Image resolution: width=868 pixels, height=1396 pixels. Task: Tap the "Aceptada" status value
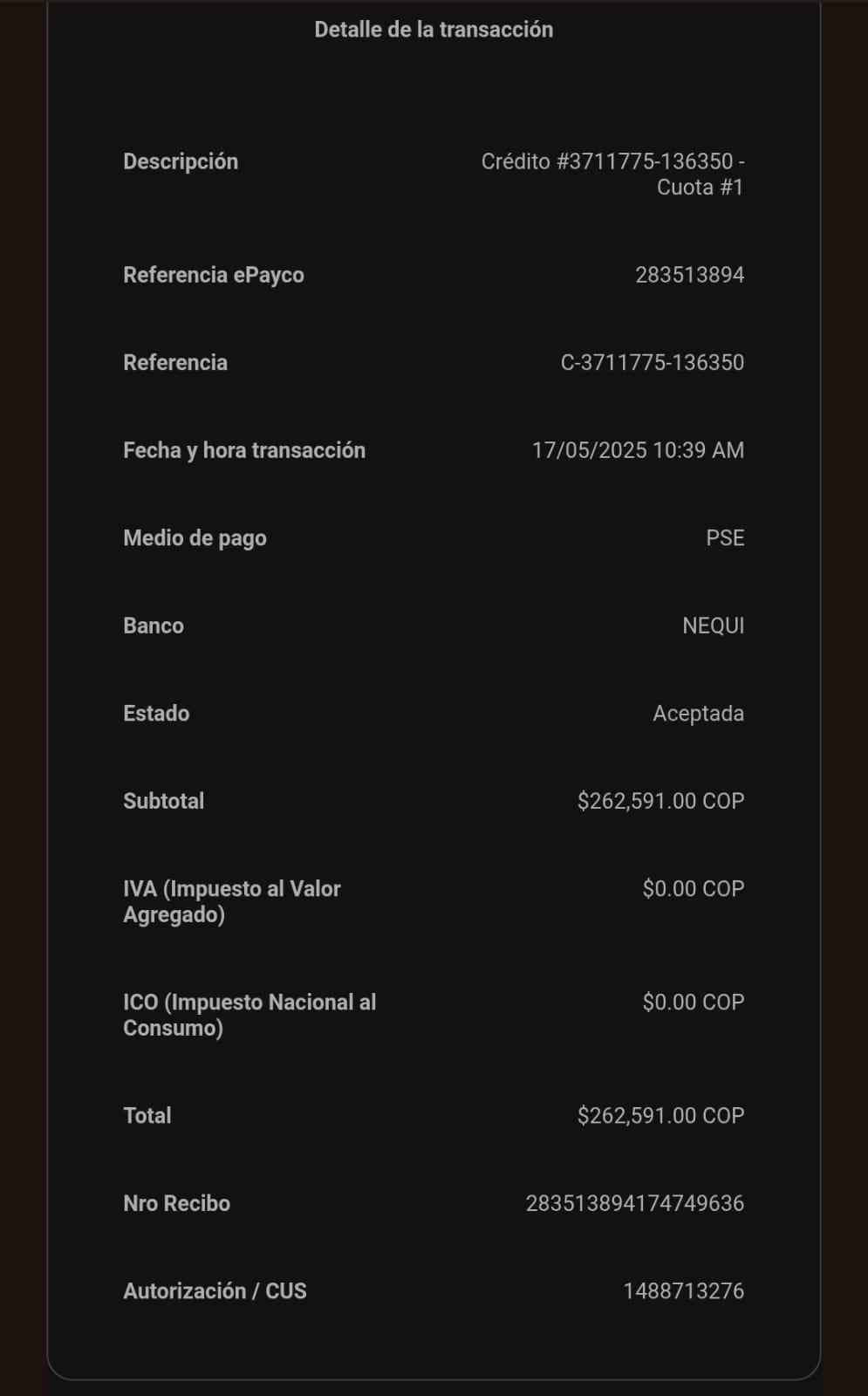coord(698,714)
